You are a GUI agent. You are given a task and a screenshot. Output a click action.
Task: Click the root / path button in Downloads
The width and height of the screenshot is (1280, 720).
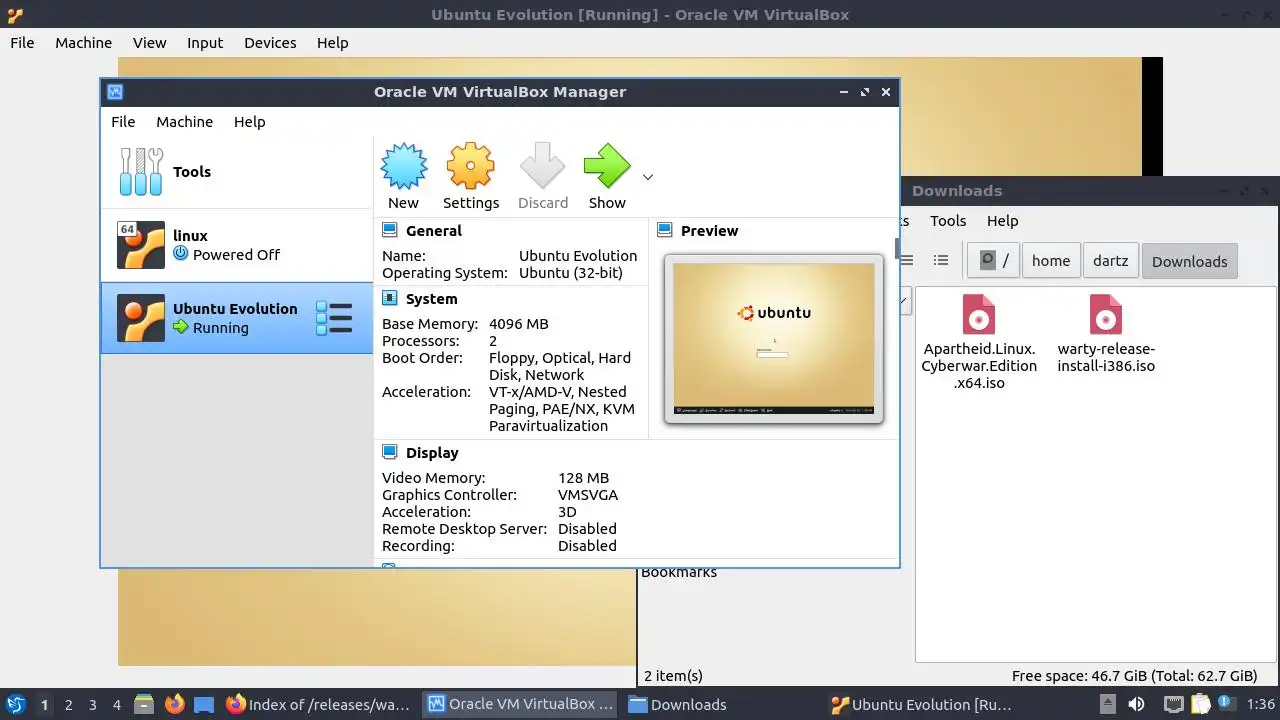click(994, 261)
